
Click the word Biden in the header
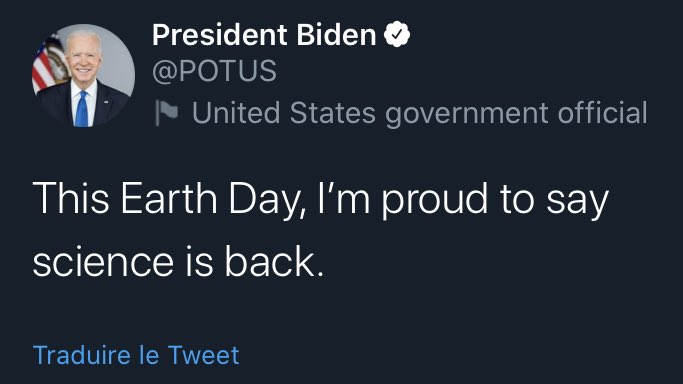point(336,35)
